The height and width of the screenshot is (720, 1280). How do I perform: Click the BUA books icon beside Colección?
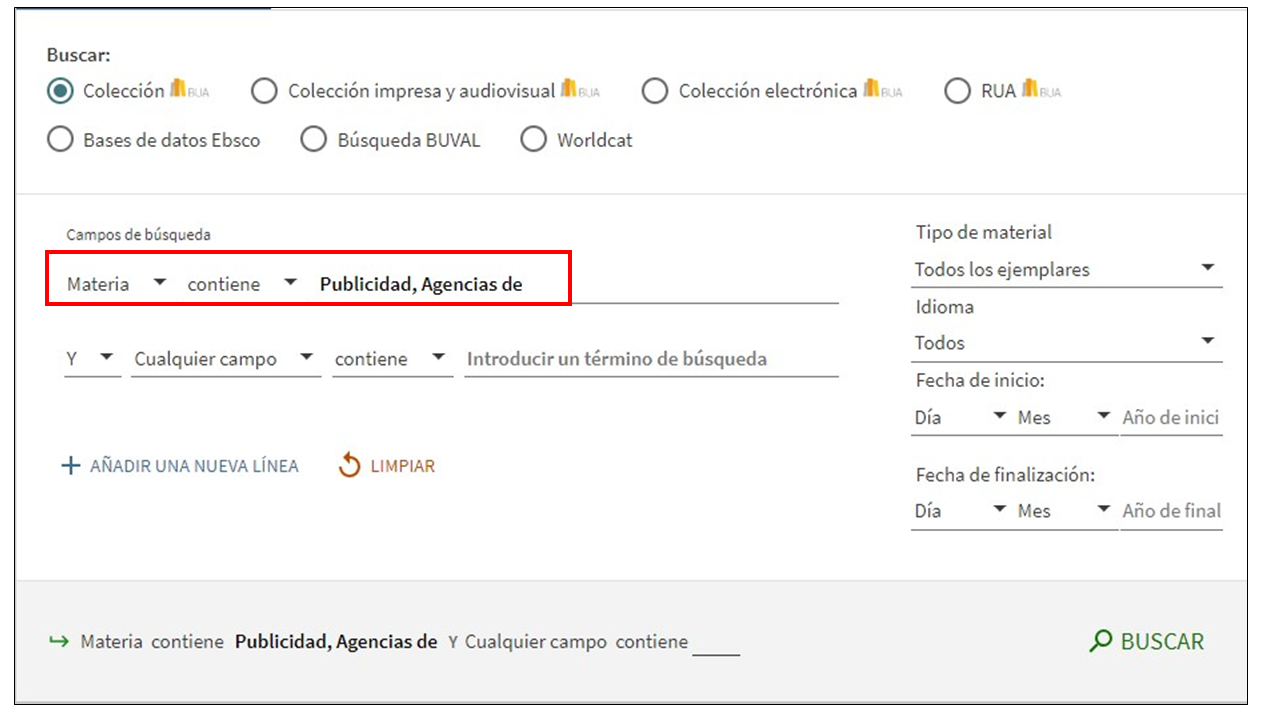tap(189, 90)
